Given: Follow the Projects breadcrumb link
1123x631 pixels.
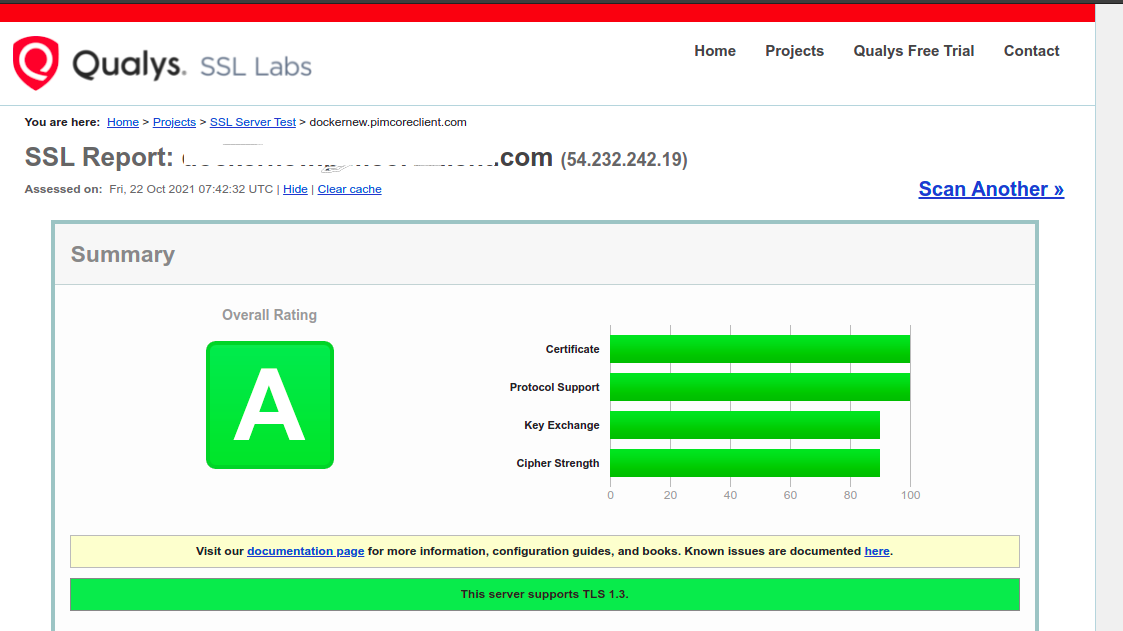Looking at the screenshot, I should pos(174,122).
